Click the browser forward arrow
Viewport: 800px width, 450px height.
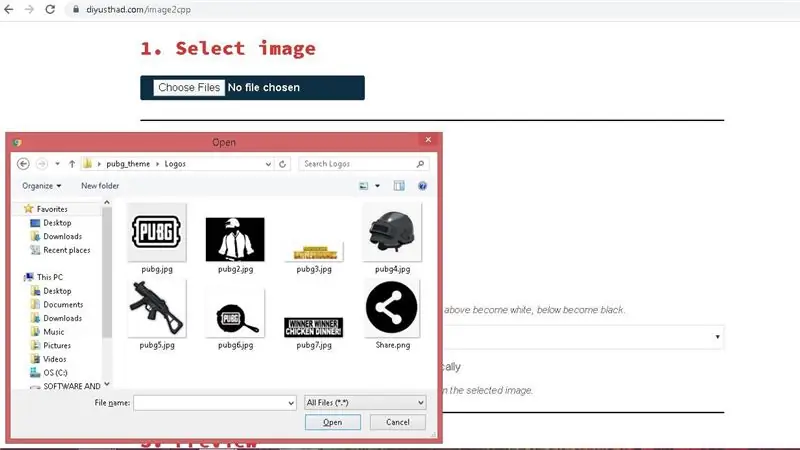(x=29, y=9)
